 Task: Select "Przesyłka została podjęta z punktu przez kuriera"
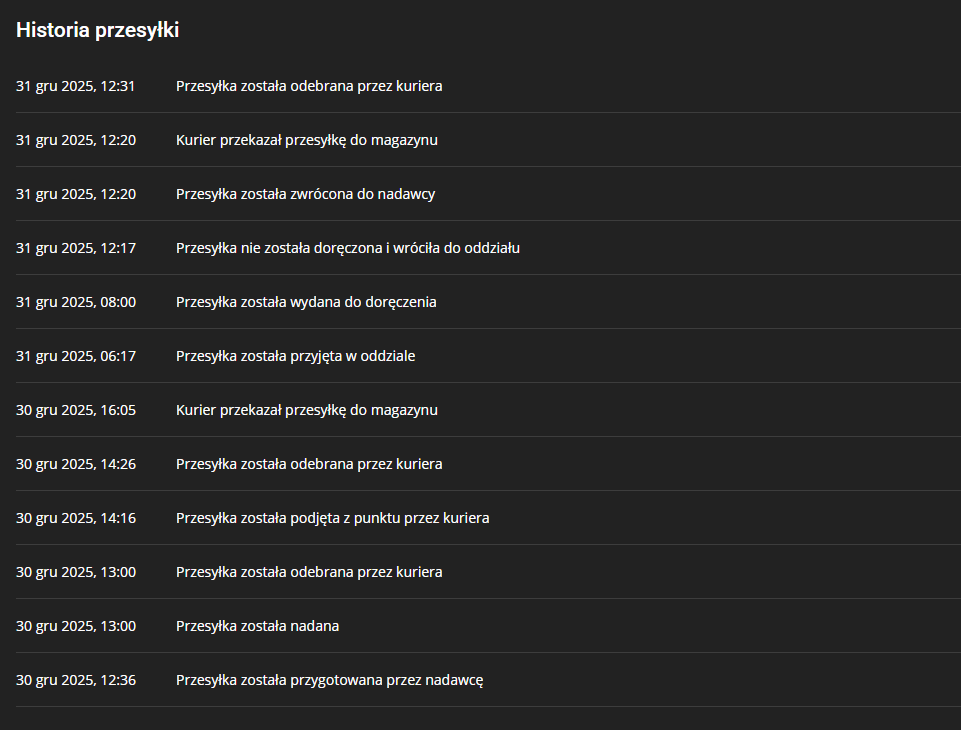pos(332,518)
